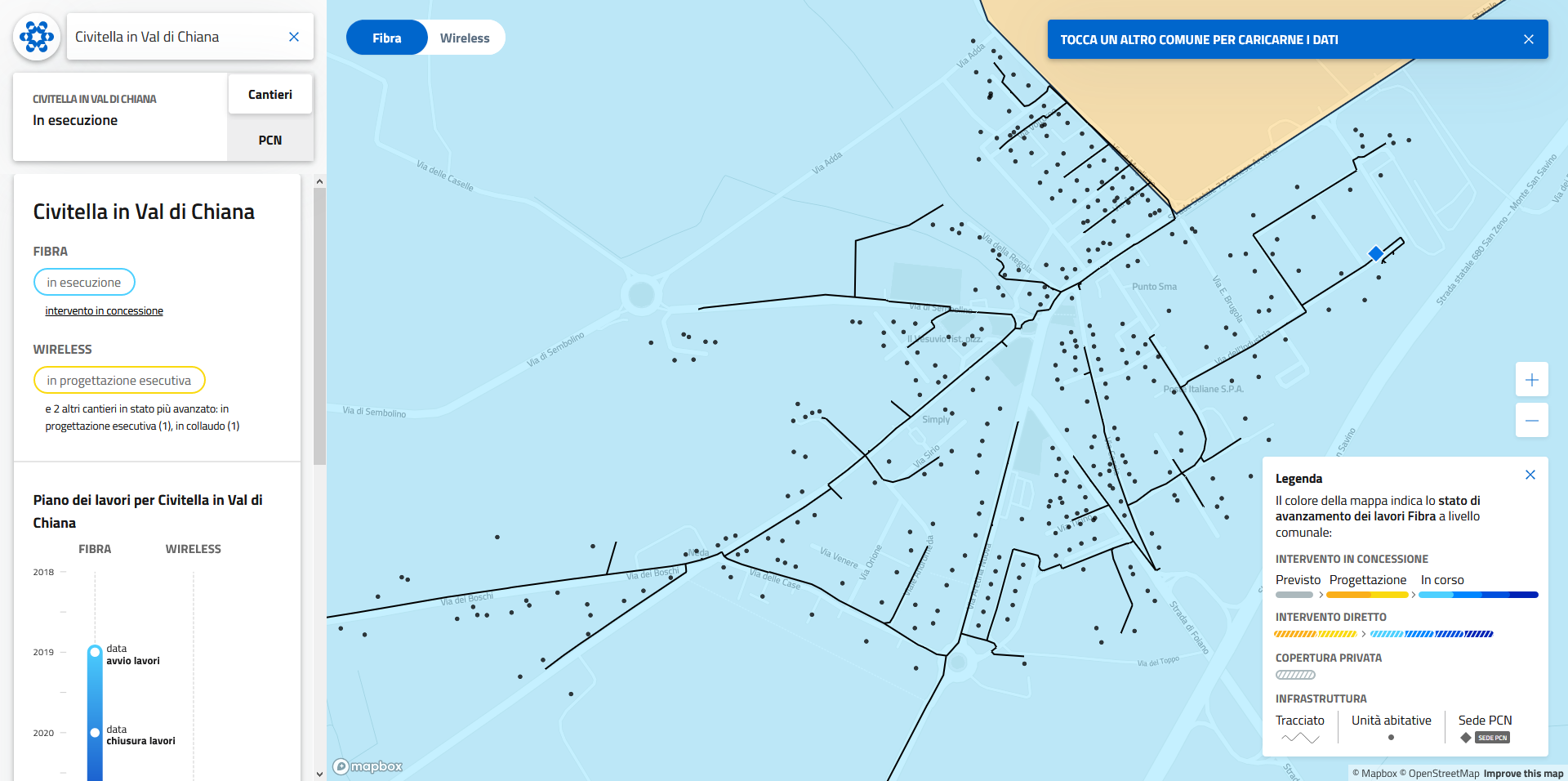1568x781 pixels.
Task: Click the 'Via della Regola' street label
Action: click(1007, 252)
